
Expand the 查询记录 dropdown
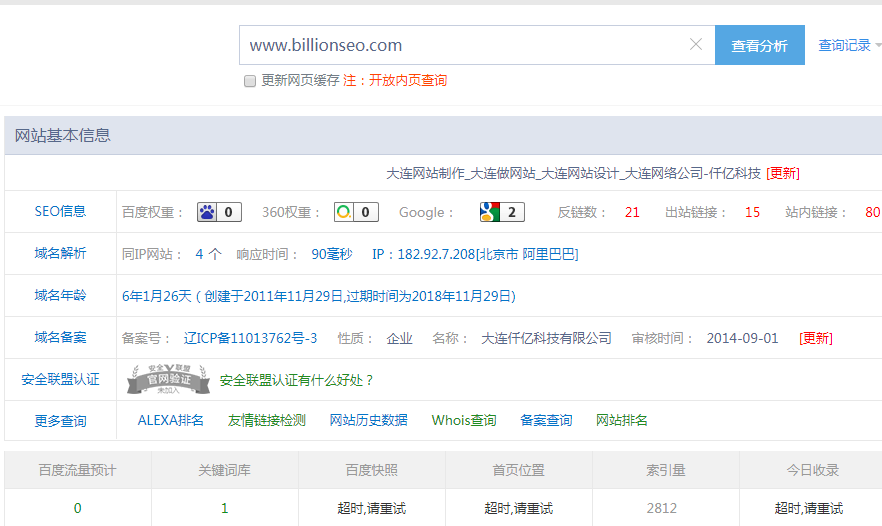849,45
